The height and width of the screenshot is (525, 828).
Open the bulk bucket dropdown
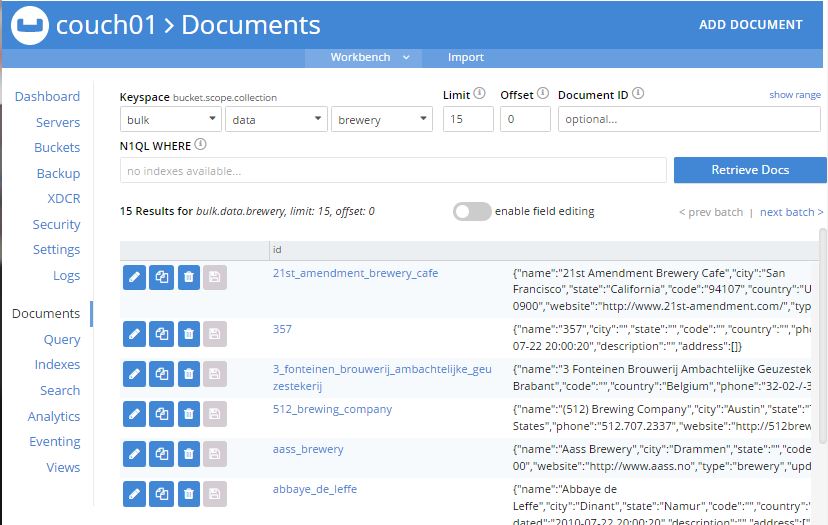(170, 119)
